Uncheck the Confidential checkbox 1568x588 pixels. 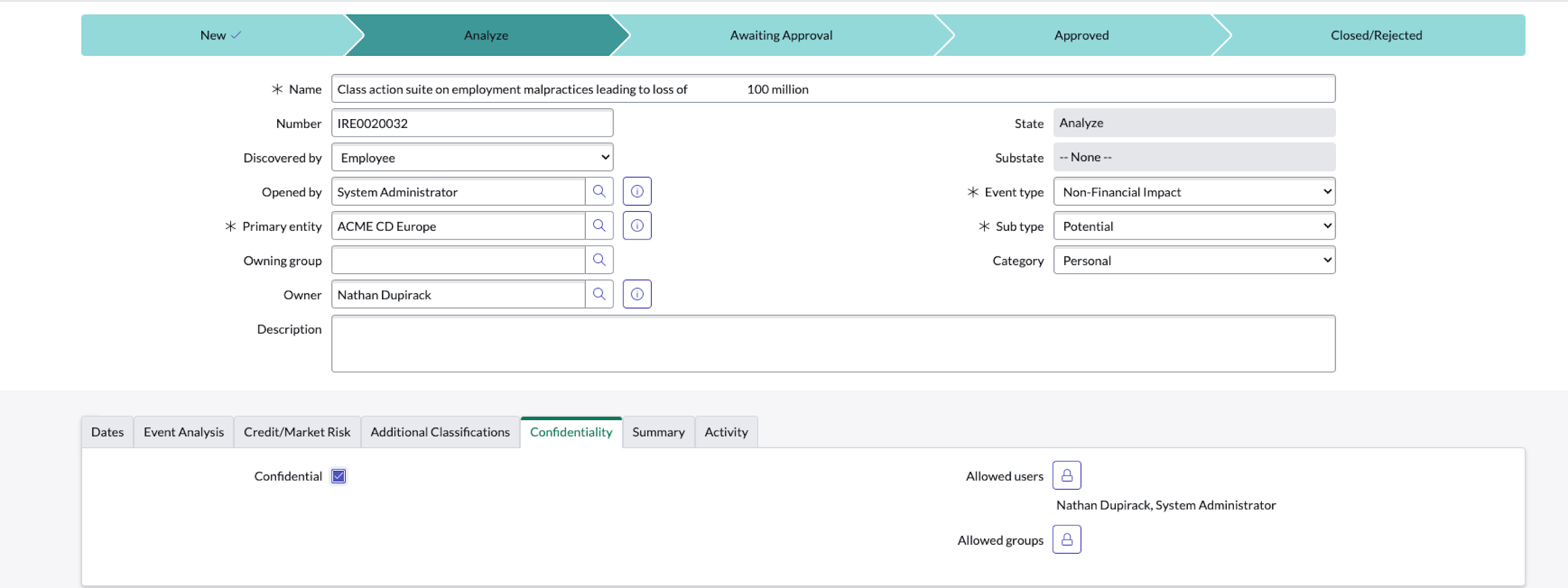pyautogui.click(x=339, y=476)
